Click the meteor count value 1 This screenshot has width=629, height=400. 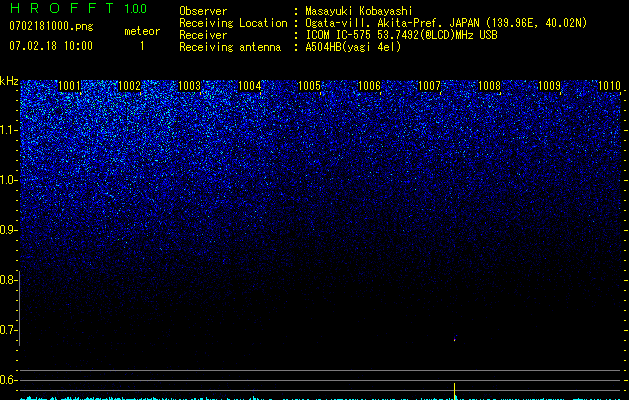pos(142,46)
